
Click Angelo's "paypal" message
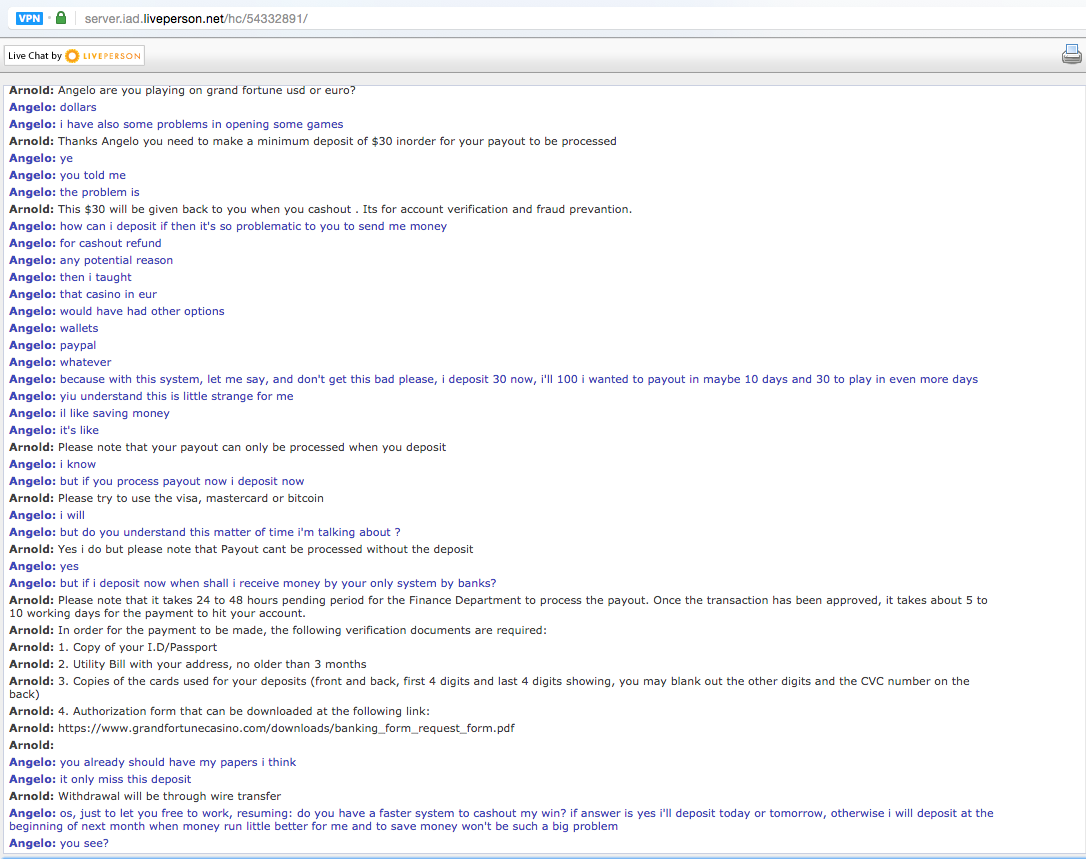coord(78,345)
